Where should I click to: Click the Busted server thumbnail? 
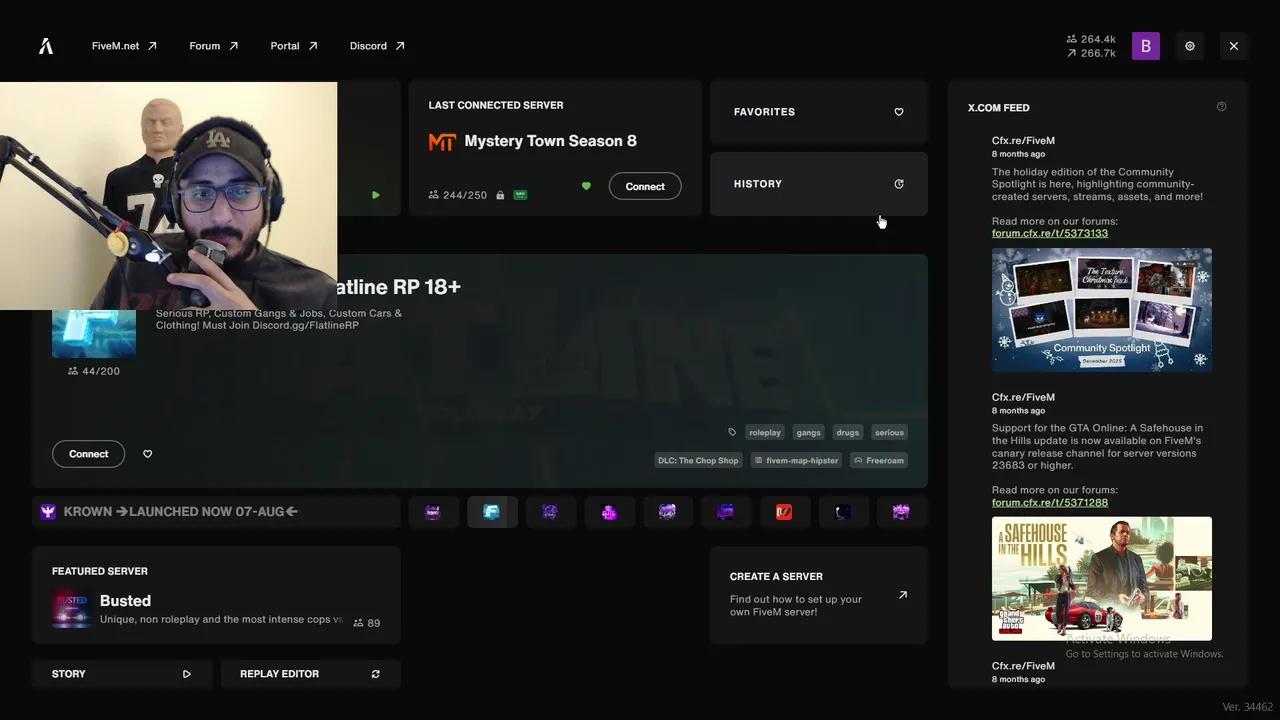coord(72,609)
